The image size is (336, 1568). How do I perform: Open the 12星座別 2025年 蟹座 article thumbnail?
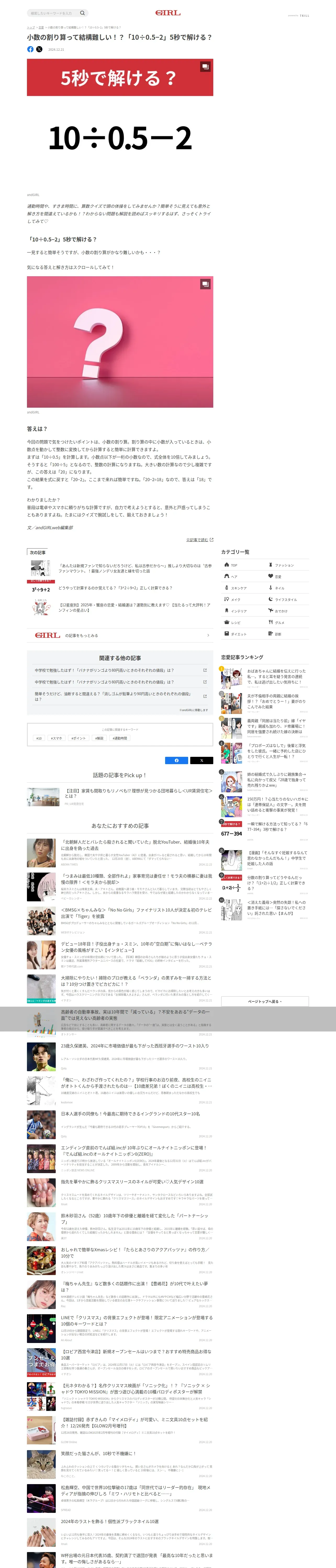click(x=41, y=608)
